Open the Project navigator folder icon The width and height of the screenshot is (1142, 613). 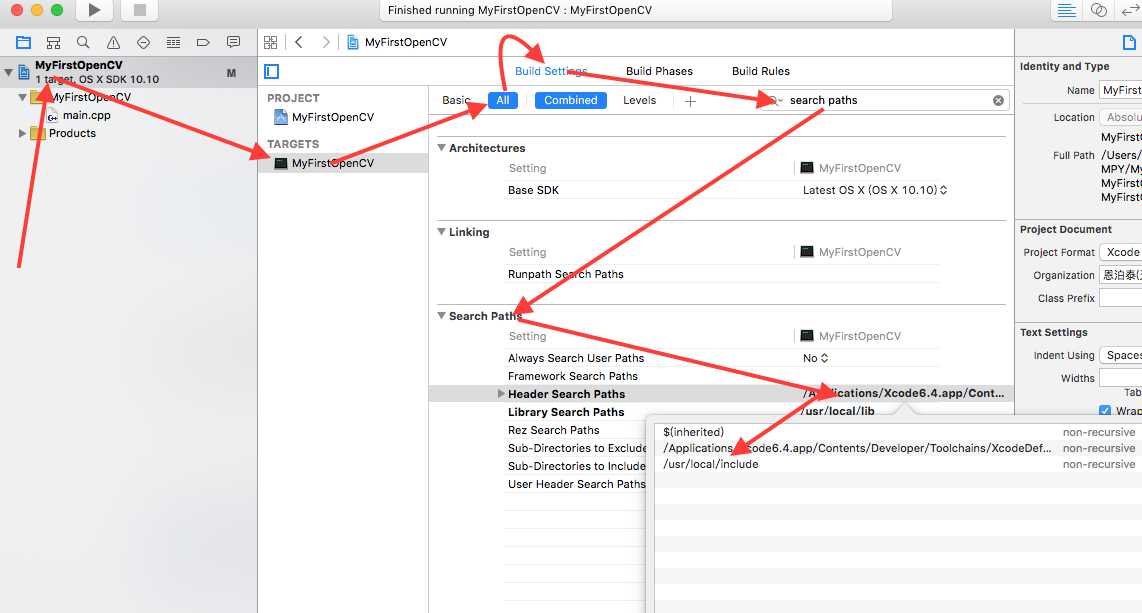[x=23, y=42]
